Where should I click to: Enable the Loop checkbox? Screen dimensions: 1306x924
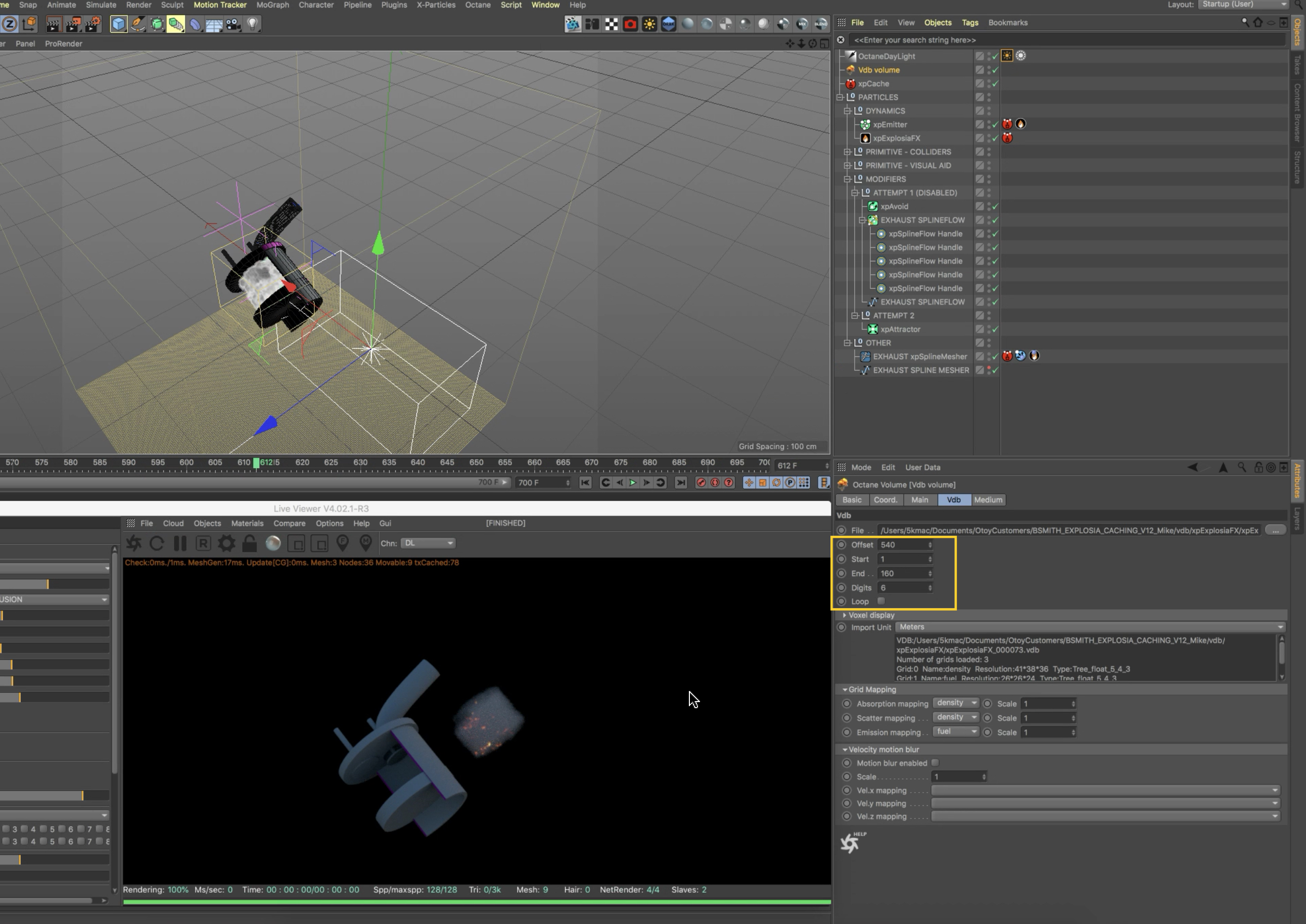click(x=881, y=601)
